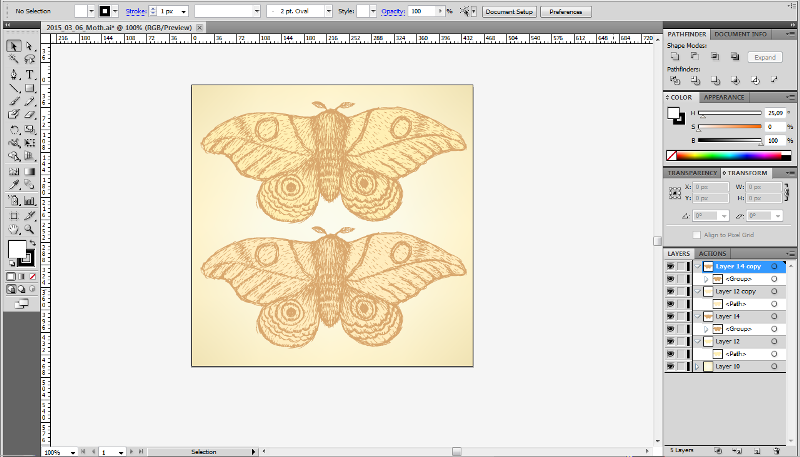Switch to the Document Info tab
The image size is (800, 457).
[x=740, y=34]
